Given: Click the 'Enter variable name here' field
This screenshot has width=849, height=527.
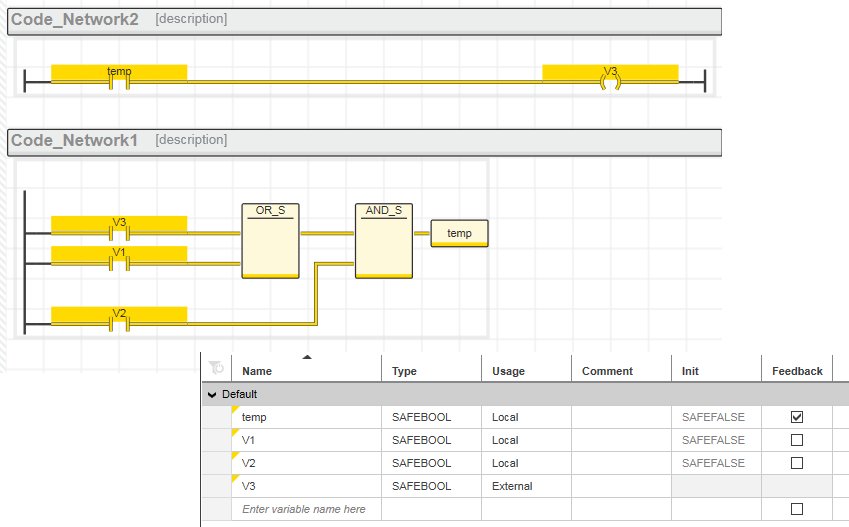Looking at the screenshot, I should coord(304,509).
